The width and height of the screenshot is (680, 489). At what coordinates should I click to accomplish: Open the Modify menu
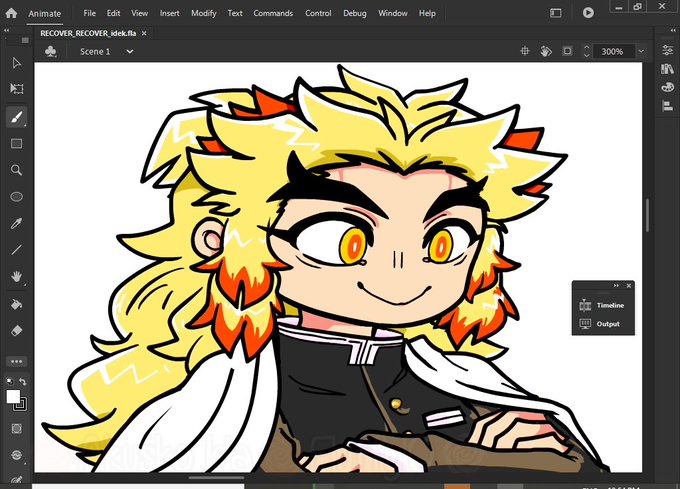point(204,13)
